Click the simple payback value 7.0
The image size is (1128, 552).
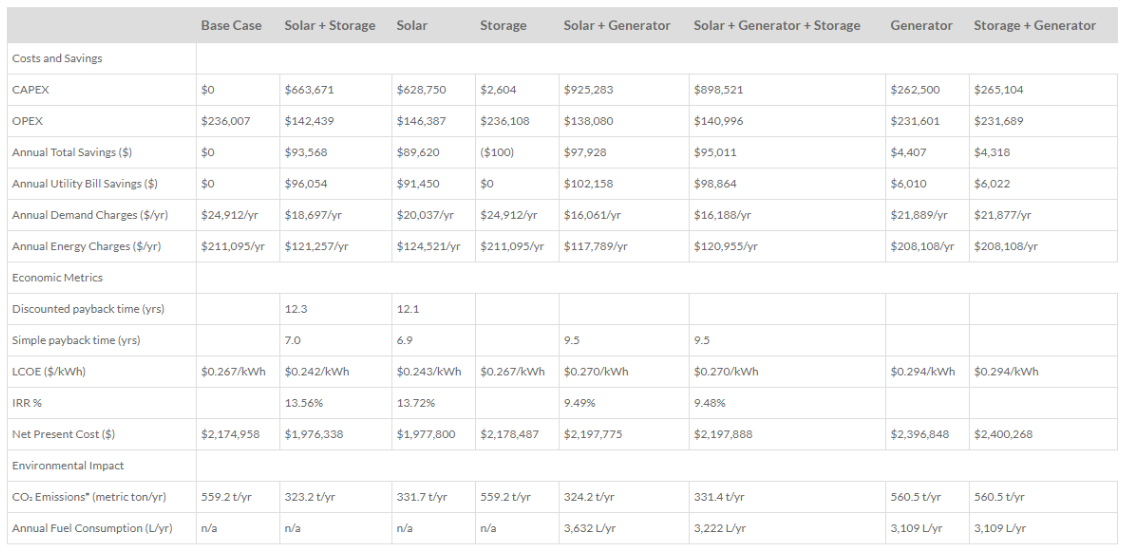(292, 340)
